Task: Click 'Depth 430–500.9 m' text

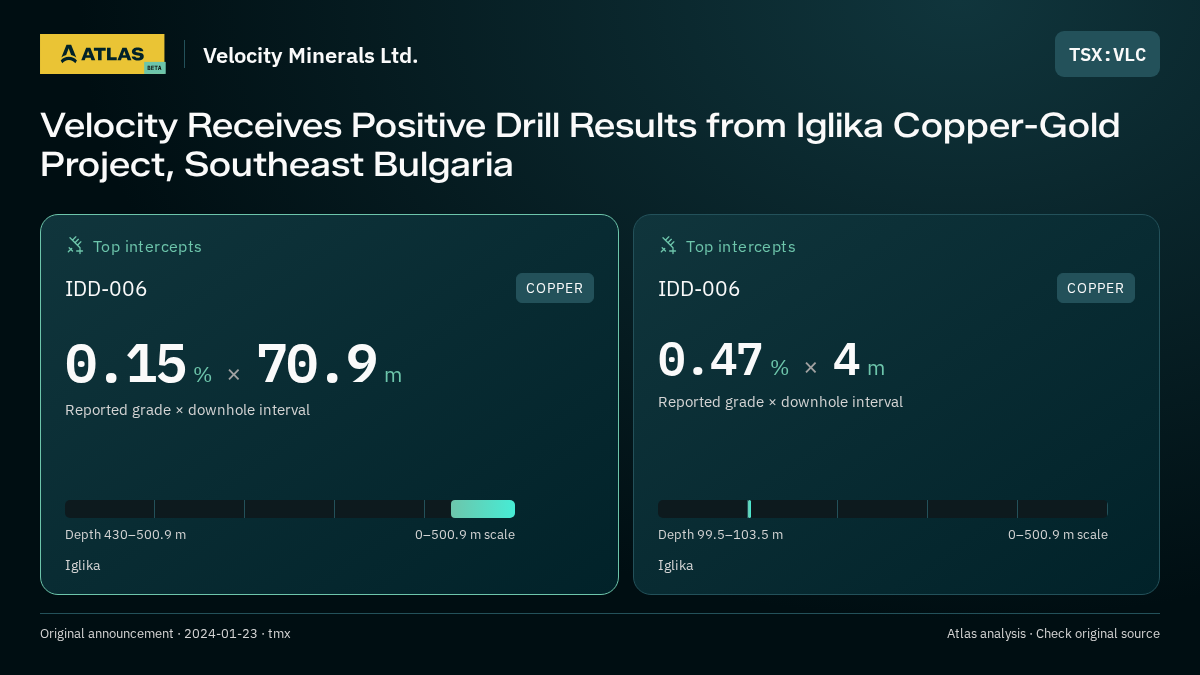Action: click(125, 535)
